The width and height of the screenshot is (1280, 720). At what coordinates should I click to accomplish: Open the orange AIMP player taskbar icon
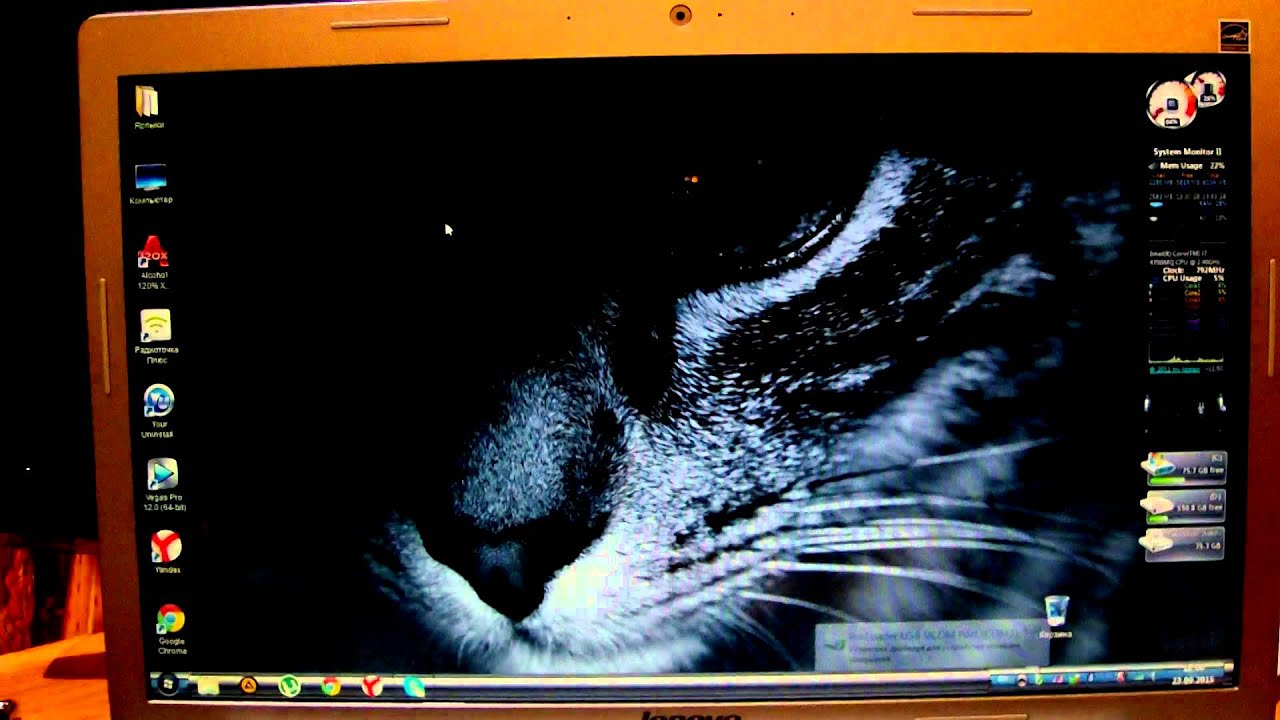coord(249,686)
